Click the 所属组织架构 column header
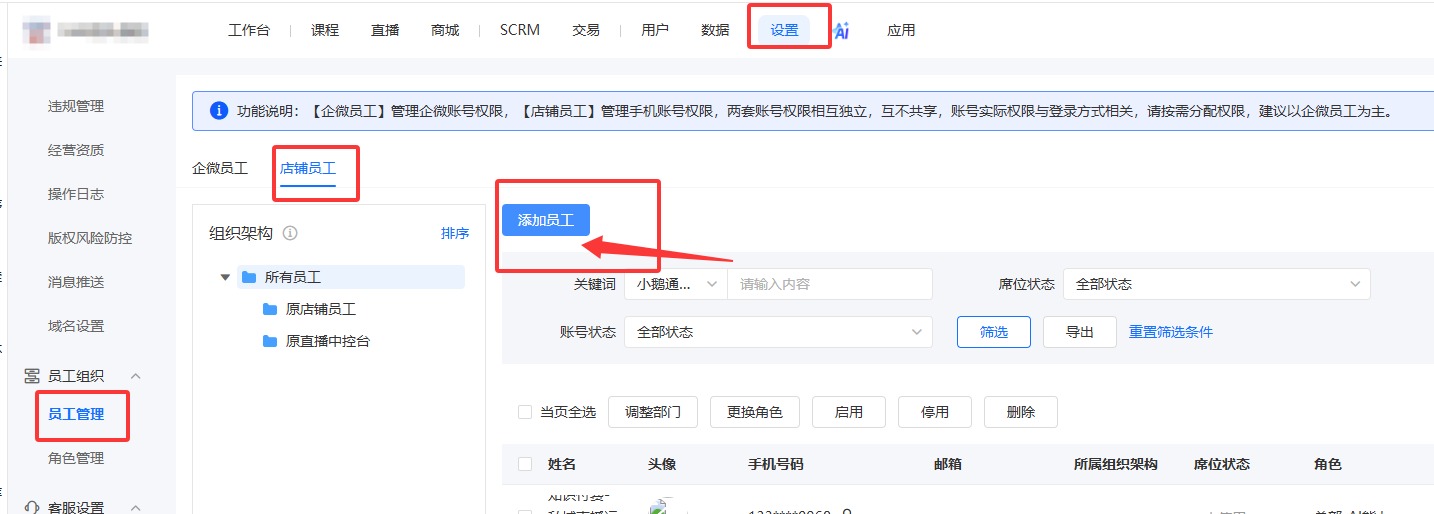 (1116, 464)
